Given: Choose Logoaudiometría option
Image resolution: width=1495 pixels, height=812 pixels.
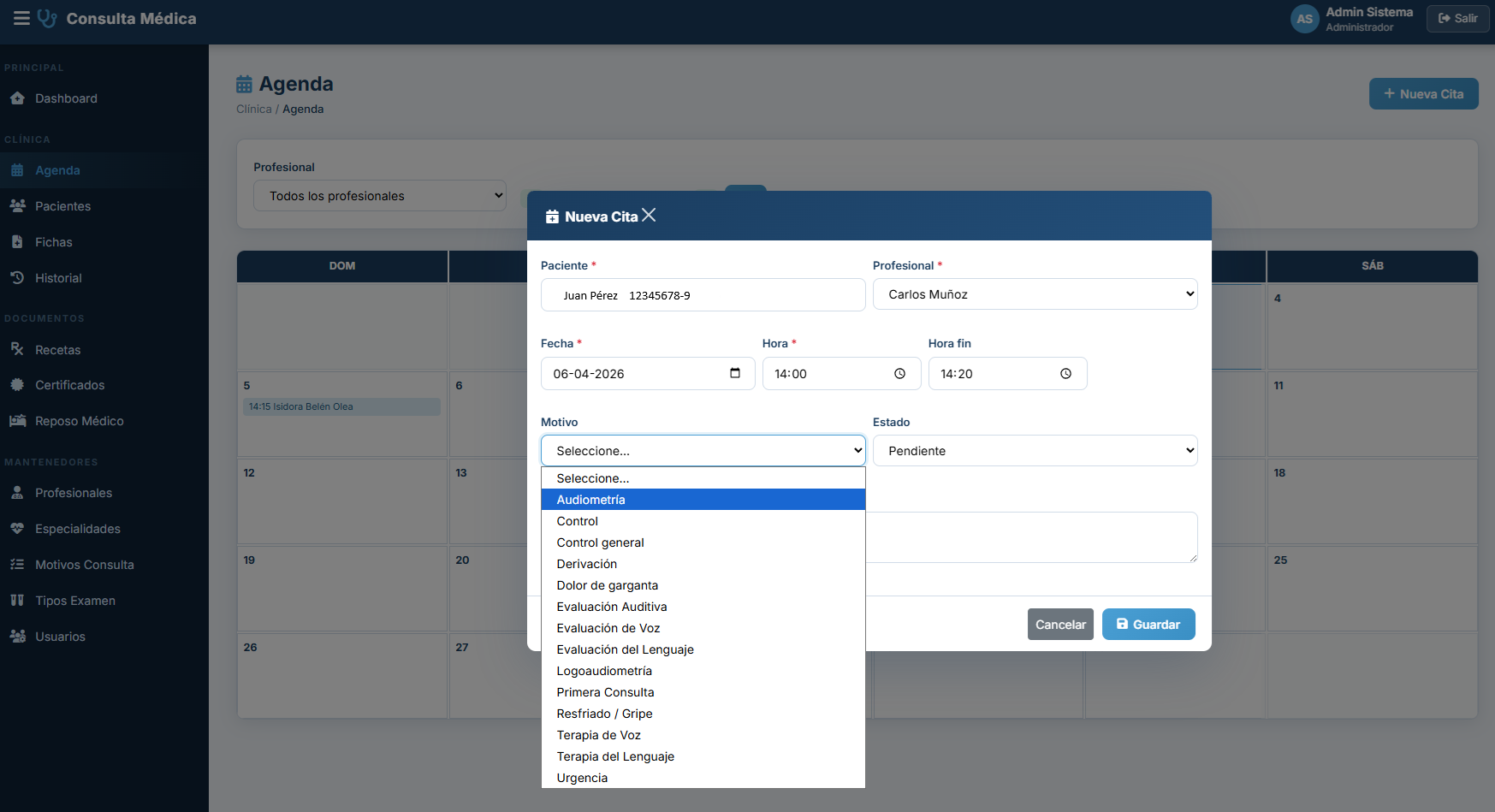Looking at the screenshot, I should coord(703,671).
